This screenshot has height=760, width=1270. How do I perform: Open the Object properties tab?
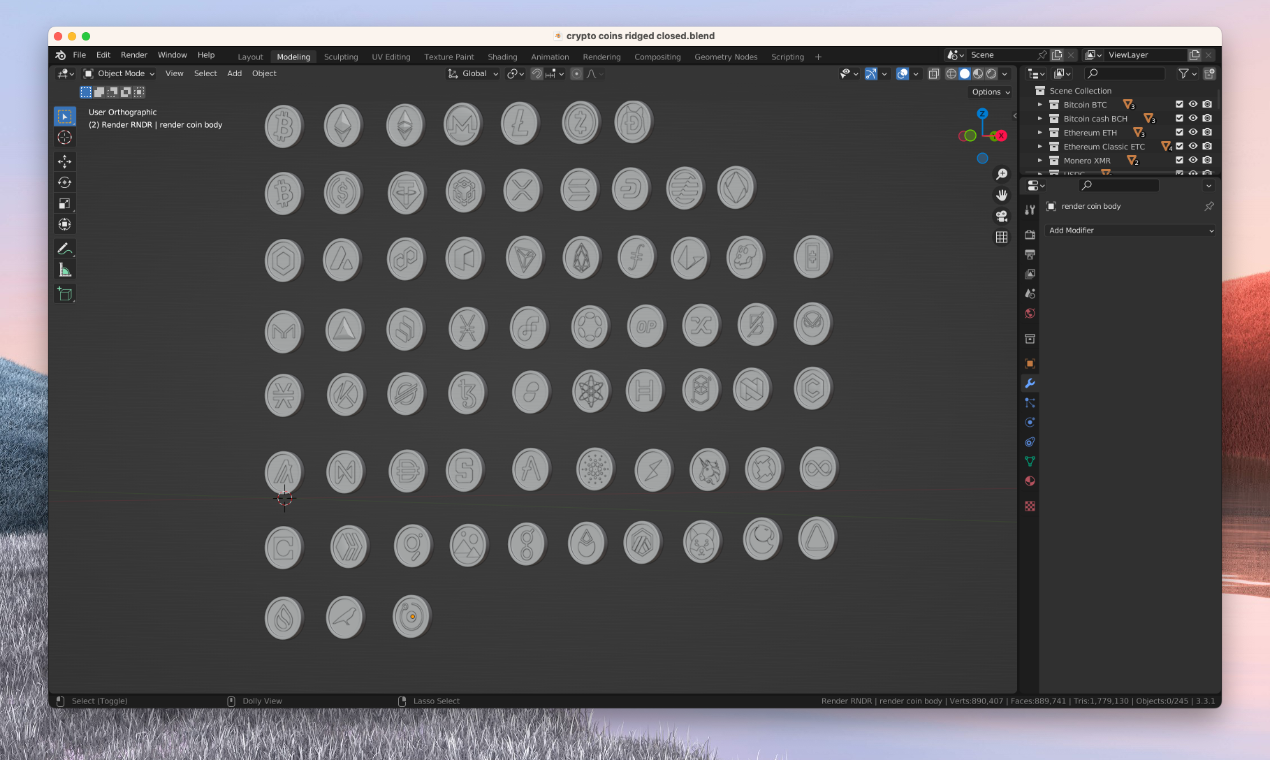click(x=1030, y=363)
